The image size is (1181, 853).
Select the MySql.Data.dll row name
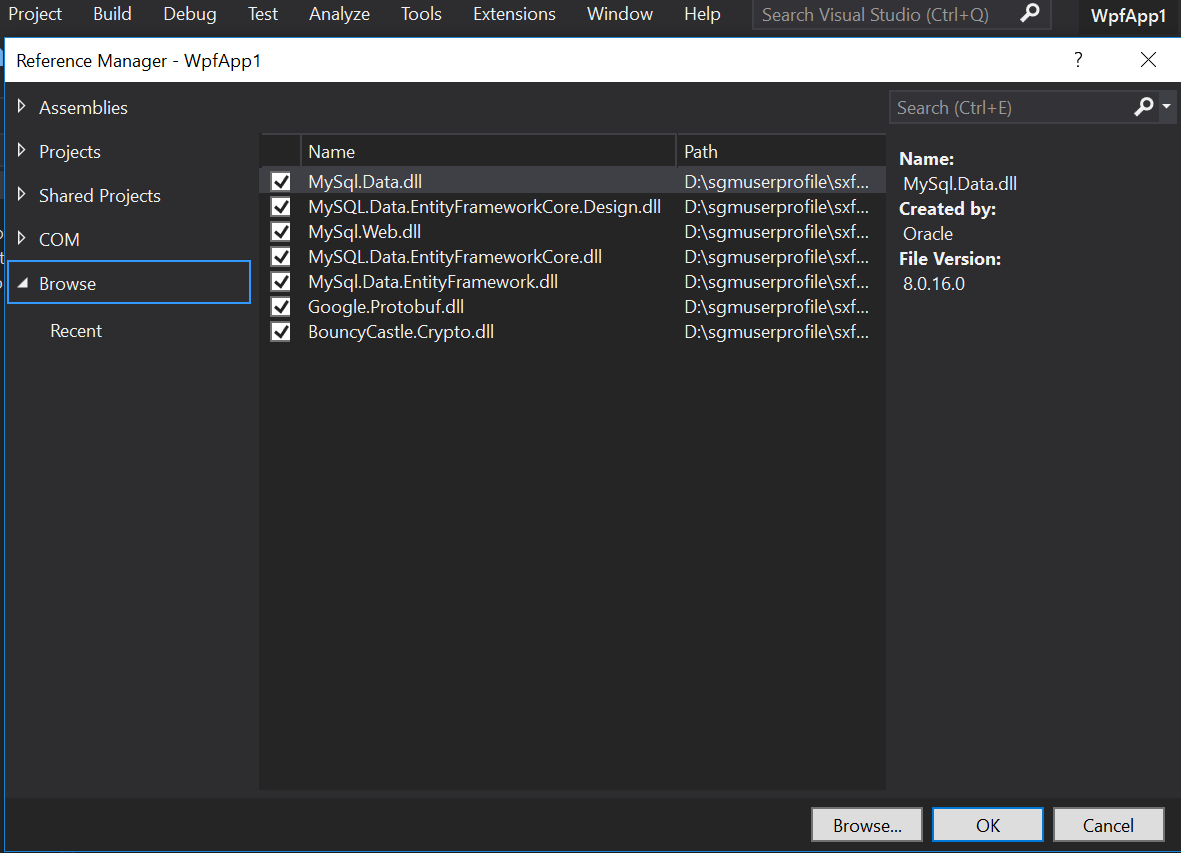pos(365,181)
